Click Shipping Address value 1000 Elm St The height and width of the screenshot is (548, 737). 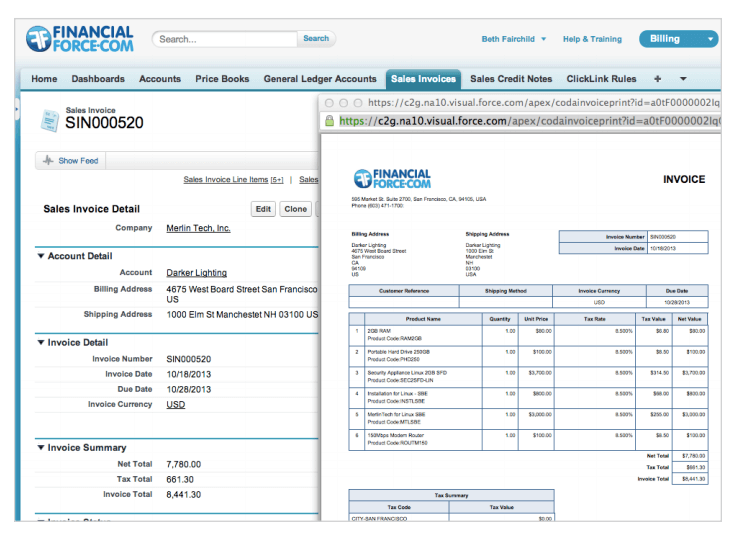(x=242, y=314)
